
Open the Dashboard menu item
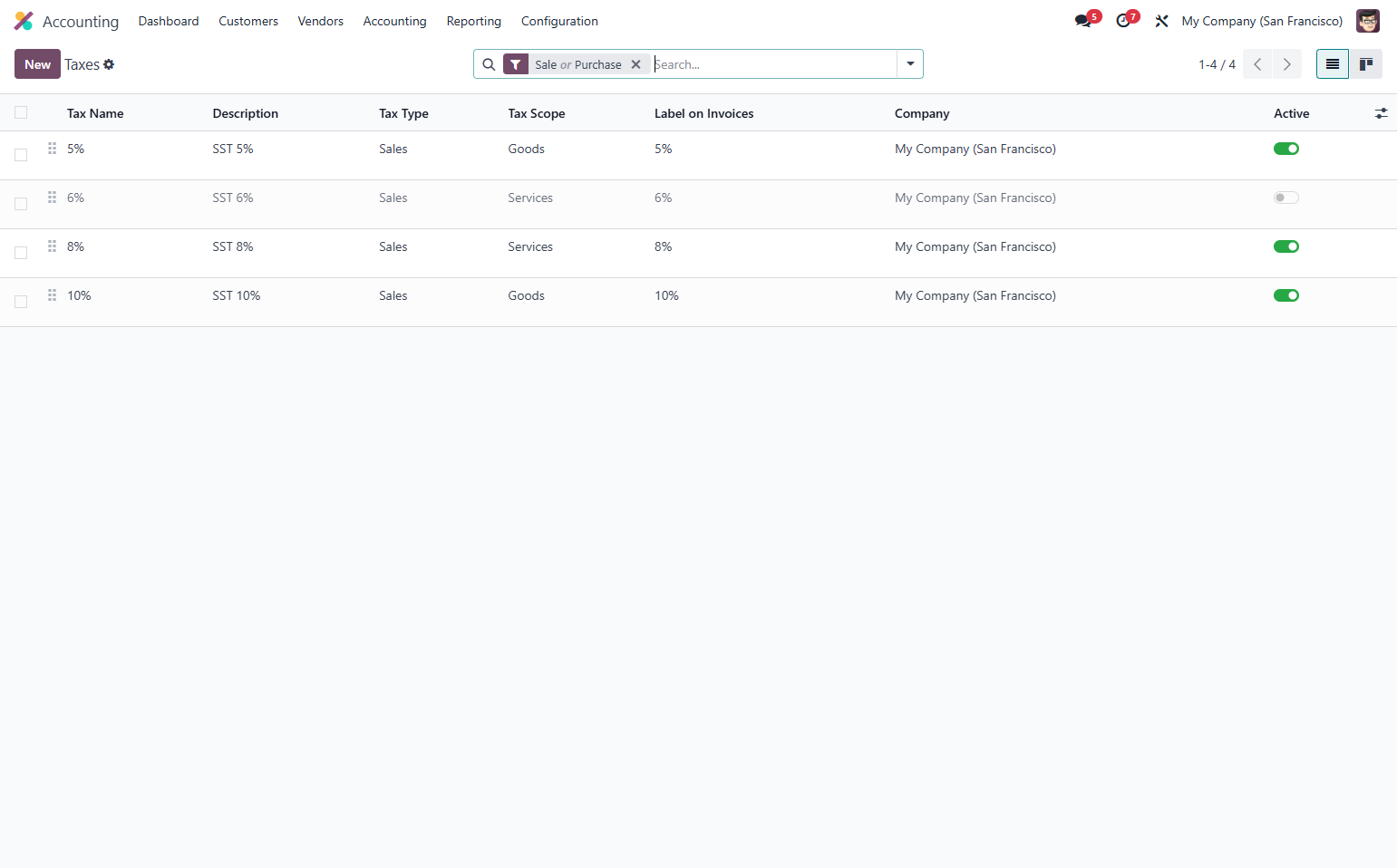click(169, 21)
